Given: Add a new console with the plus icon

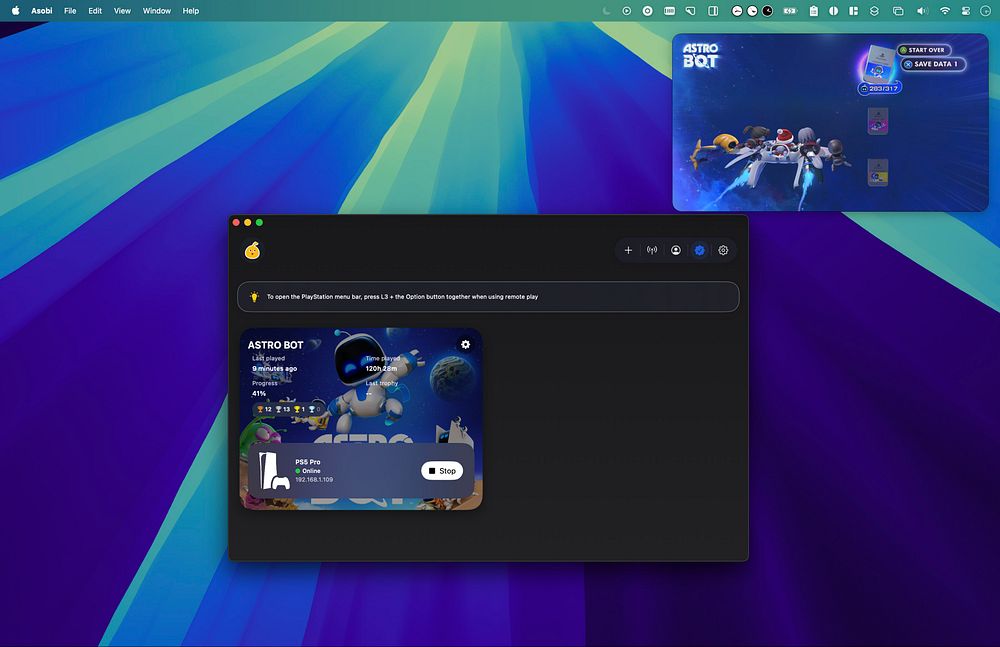Looking at the screenshot, I should (x=628, y=250).
